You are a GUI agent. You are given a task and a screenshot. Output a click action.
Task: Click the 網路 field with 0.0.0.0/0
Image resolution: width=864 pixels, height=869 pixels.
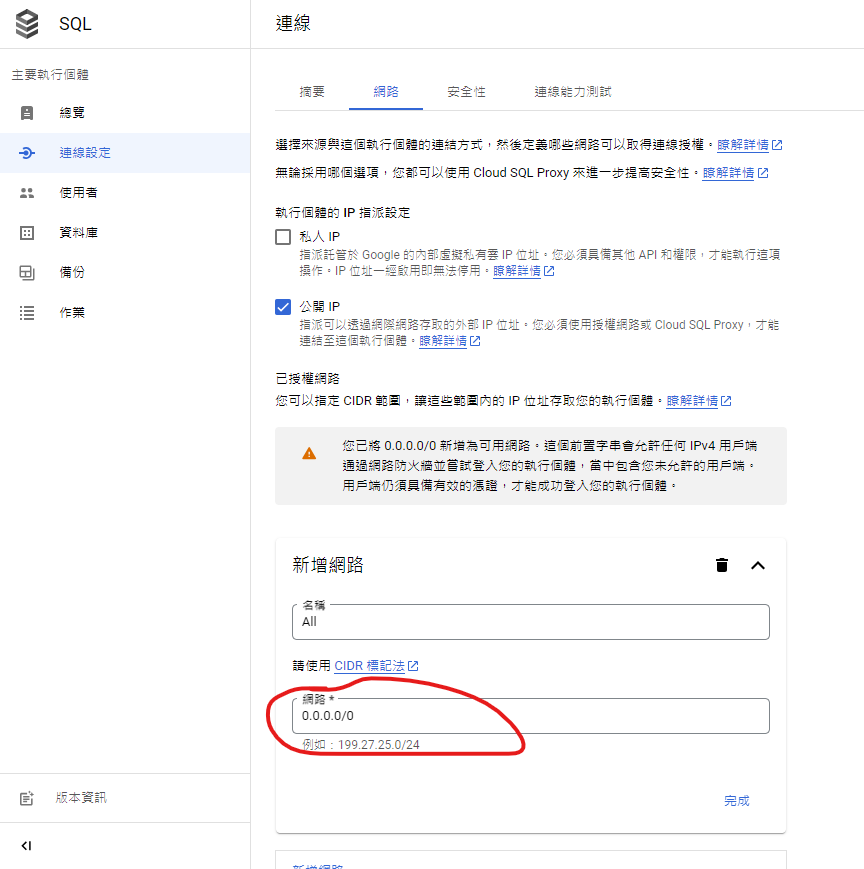coord(535,716)
